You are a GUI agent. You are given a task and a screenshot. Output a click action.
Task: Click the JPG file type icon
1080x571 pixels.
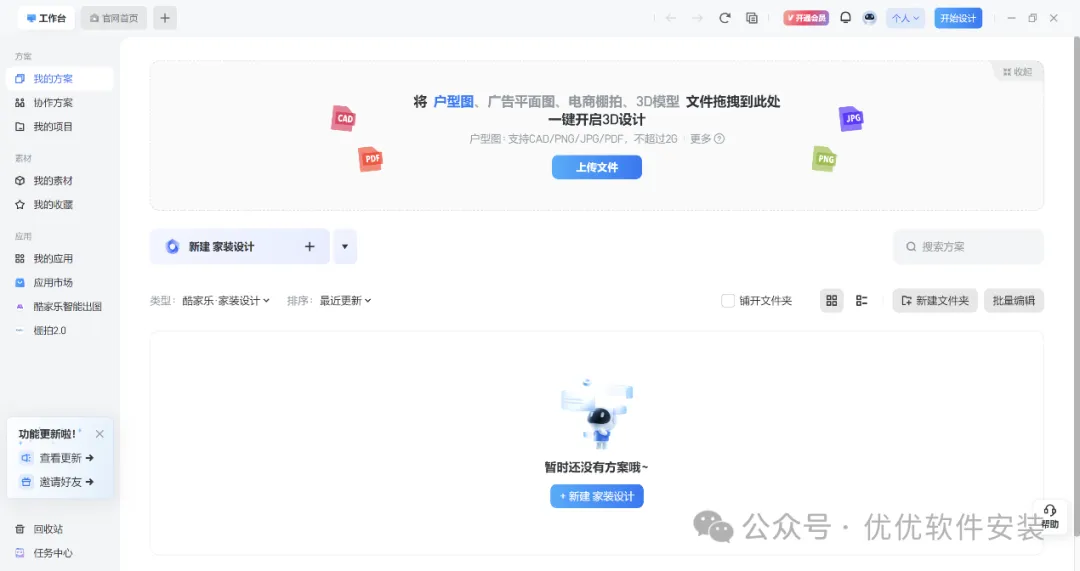coord(851,118)
